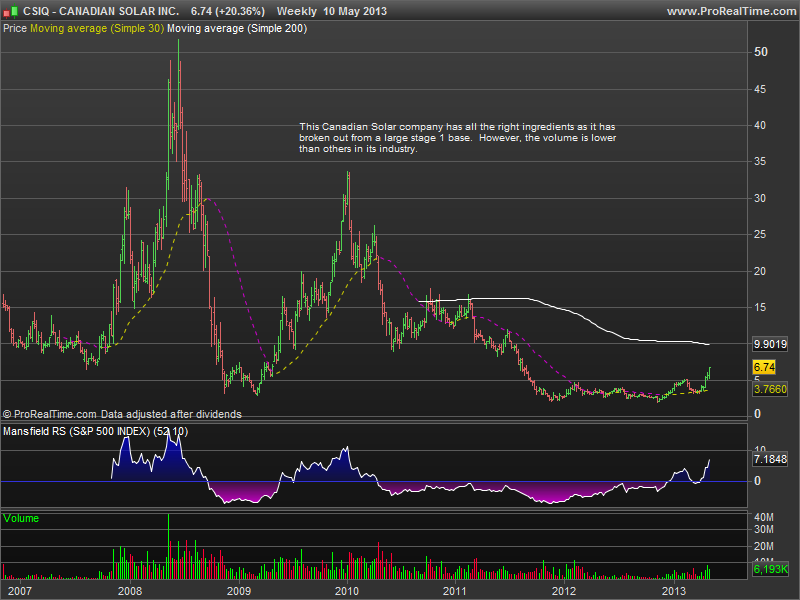Viewport: 800px width, 600px height.
Task: Click the green Volume panel label
Action: pos(21,518)
